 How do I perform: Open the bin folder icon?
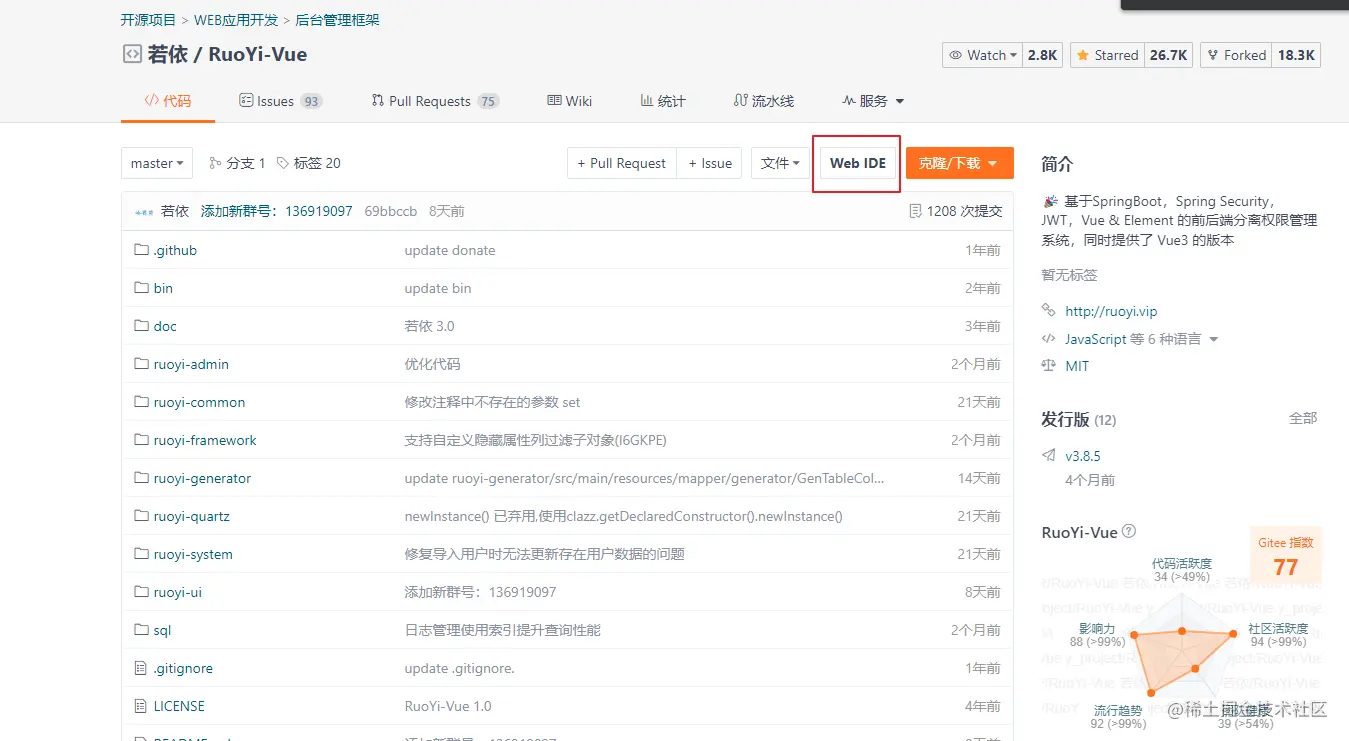(x=141, y=288)
